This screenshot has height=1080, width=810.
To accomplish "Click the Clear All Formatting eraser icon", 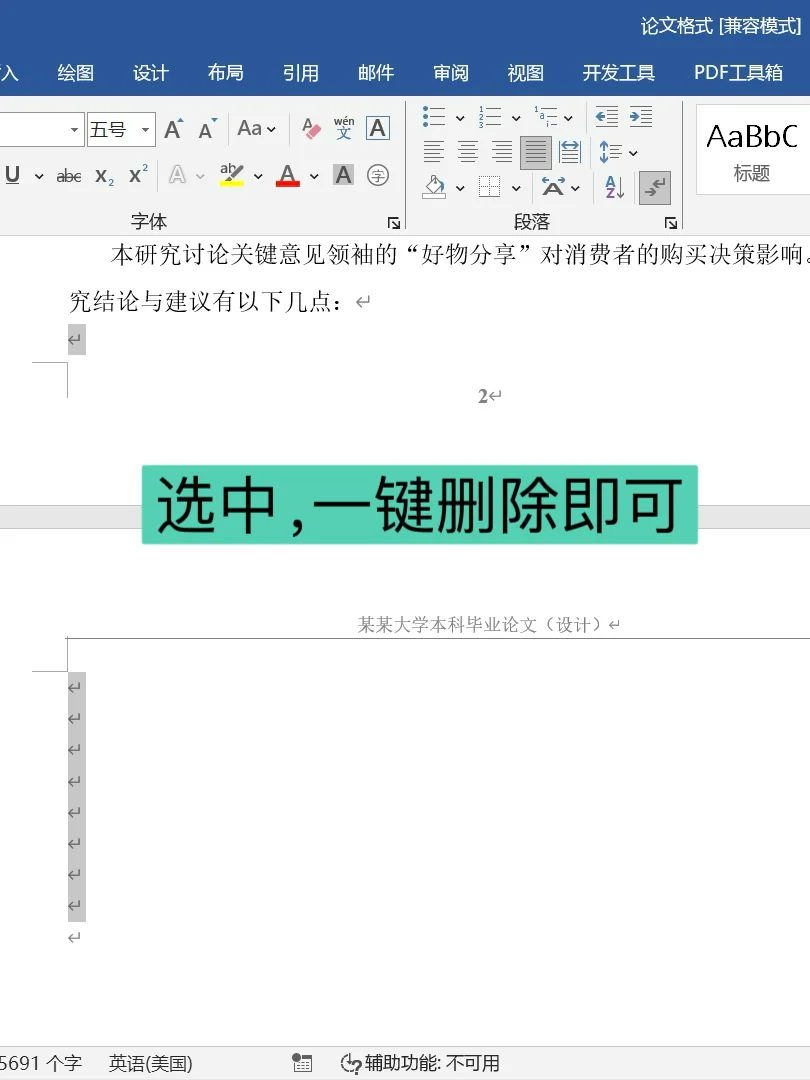I will point(311,129).
